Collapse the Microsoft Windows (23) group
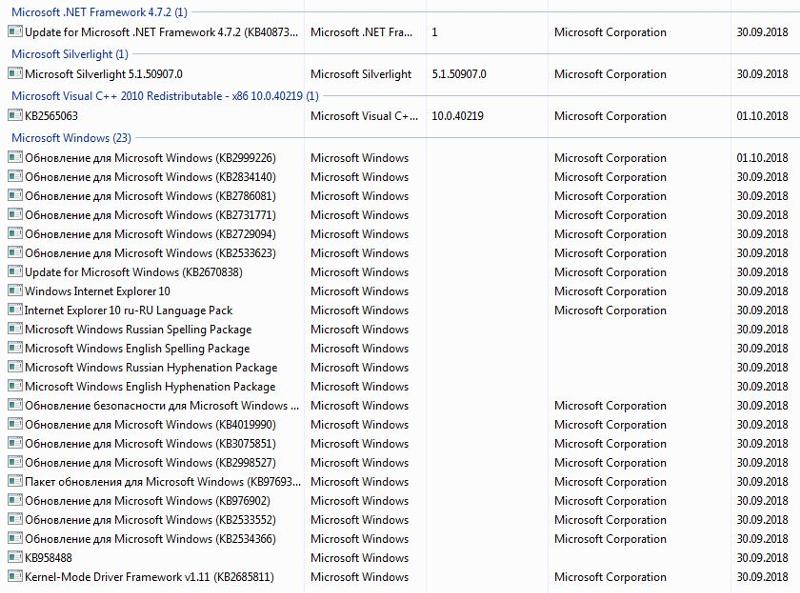Image resolution: width=800 pixels, height=593 pixels. [71, 137]
